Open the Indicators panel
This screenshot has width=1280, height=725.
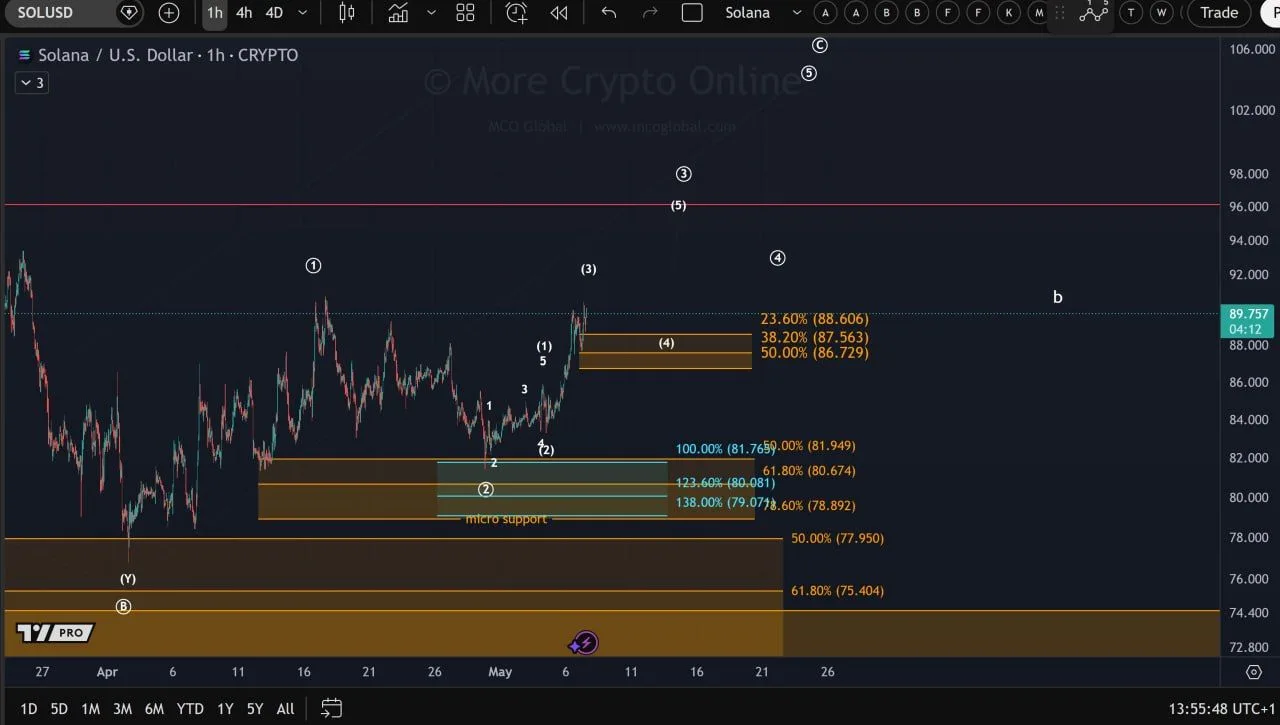(398, 13)
